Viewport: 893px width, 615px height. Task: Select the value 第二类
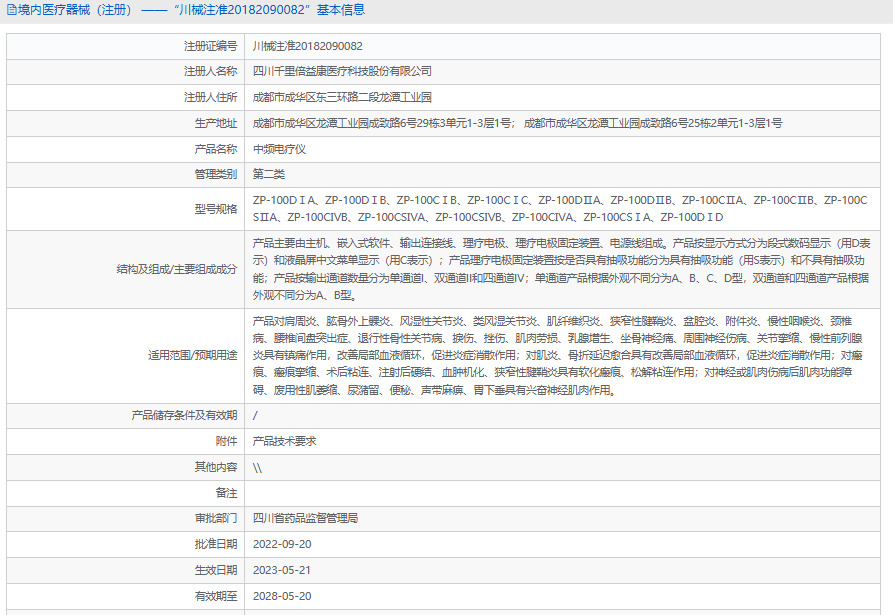[269, 174]
